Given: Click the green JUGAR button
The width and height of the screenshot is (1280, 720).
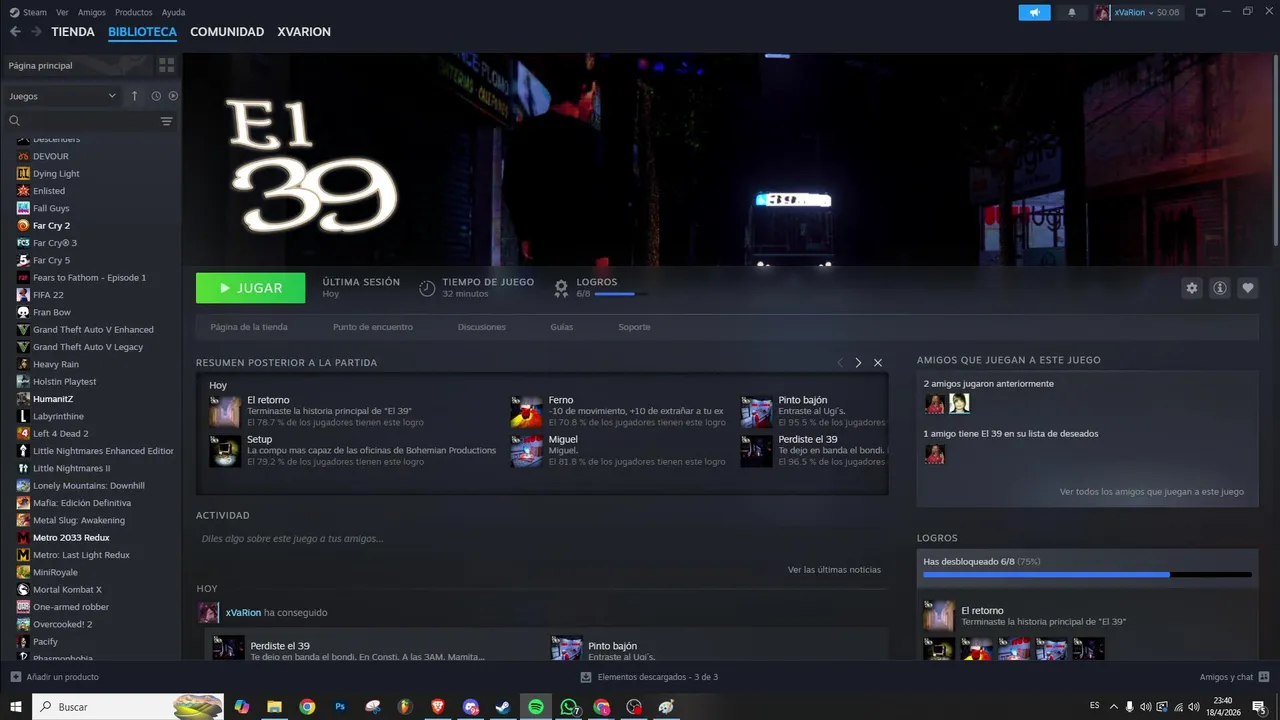Looking at the screenshot, I should pyautogui.click(x=250, y=288).
